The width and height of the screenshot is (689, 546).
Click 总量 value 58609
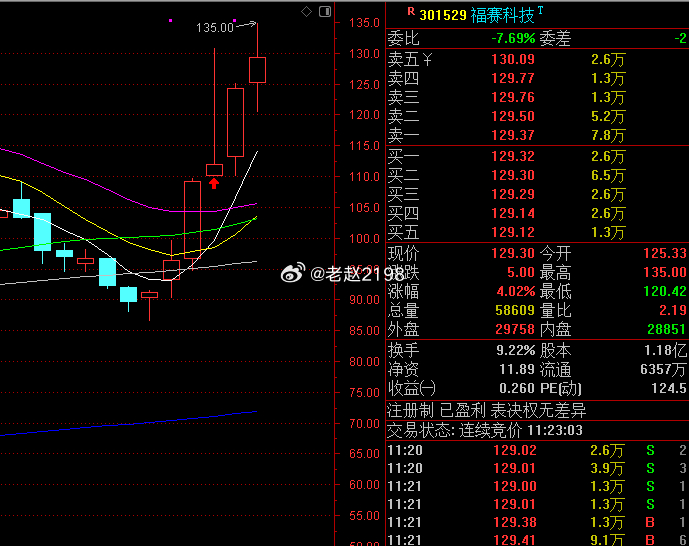pyautogui.click(x=515, y=311)
